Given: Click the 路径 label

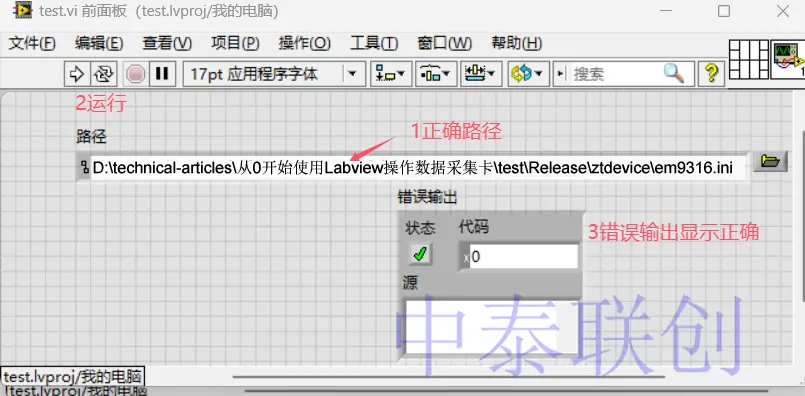Looking at the screenshot, I should pyautogui.click(x=91, y=136).
